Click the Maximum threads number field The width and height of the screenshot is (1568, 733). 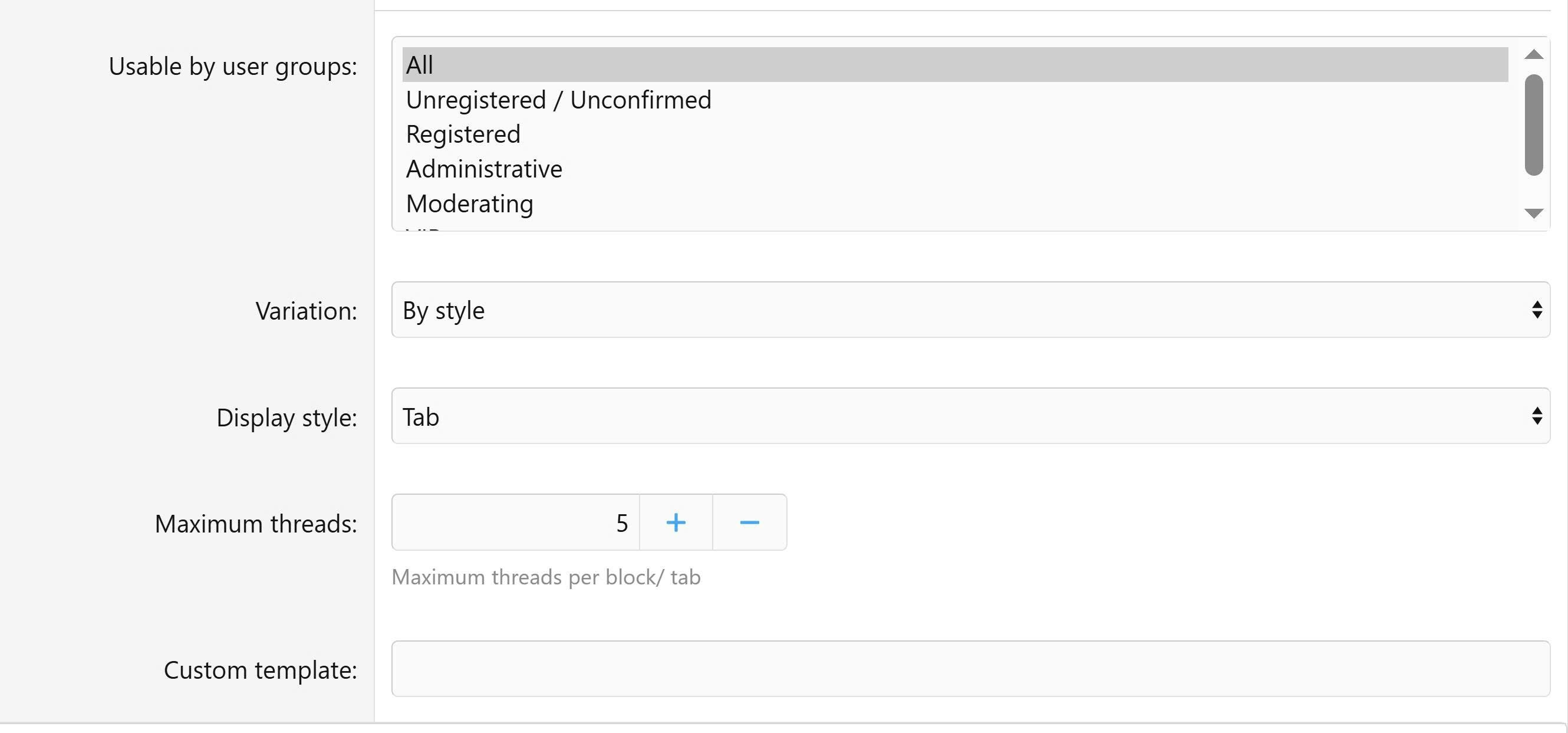tap(515, 522)
